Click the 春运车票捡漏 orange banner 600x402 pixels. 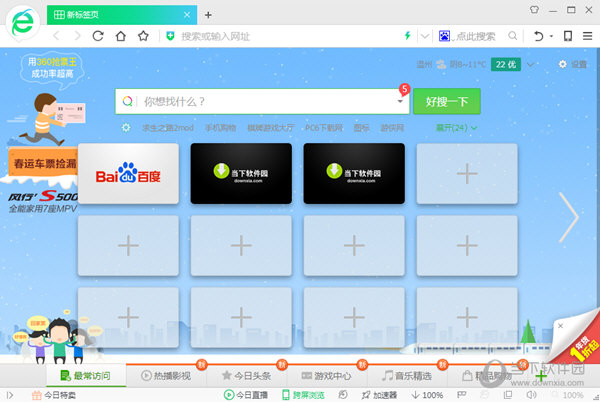click(43, 164)
